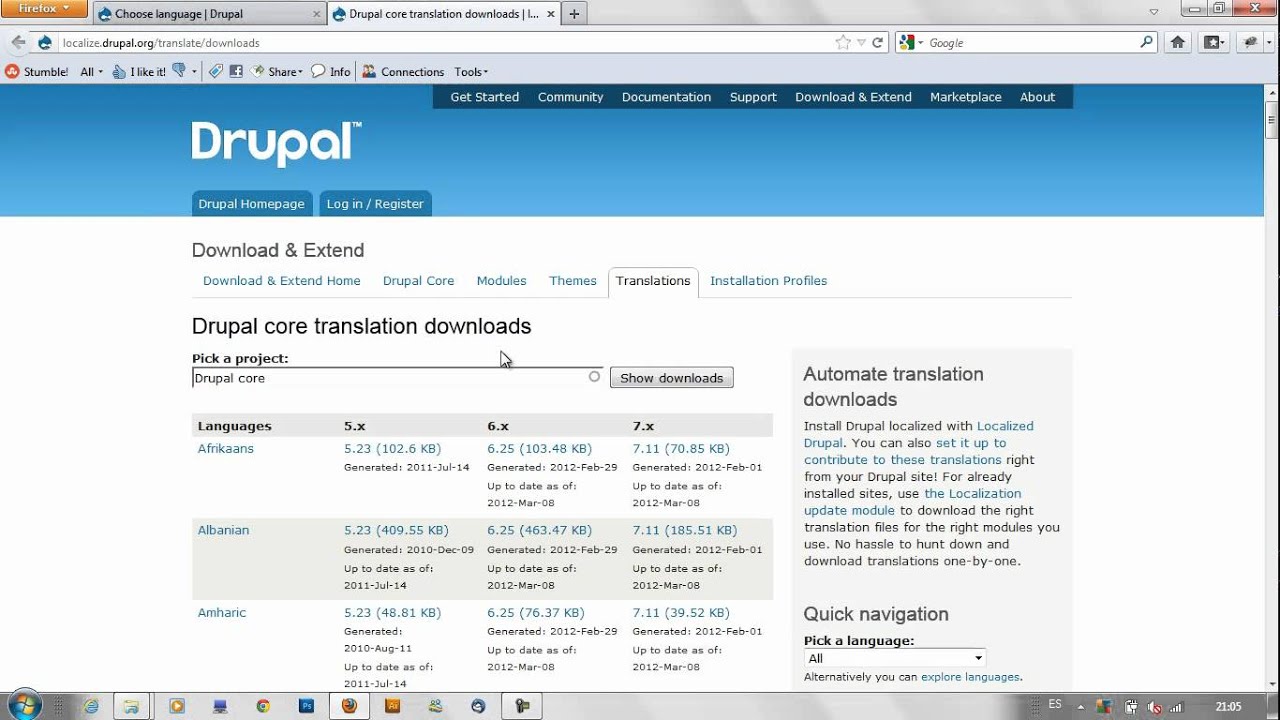Reload the page with the refresh icon
This screenshot has width=1280, height=720.
click(877, 43)
